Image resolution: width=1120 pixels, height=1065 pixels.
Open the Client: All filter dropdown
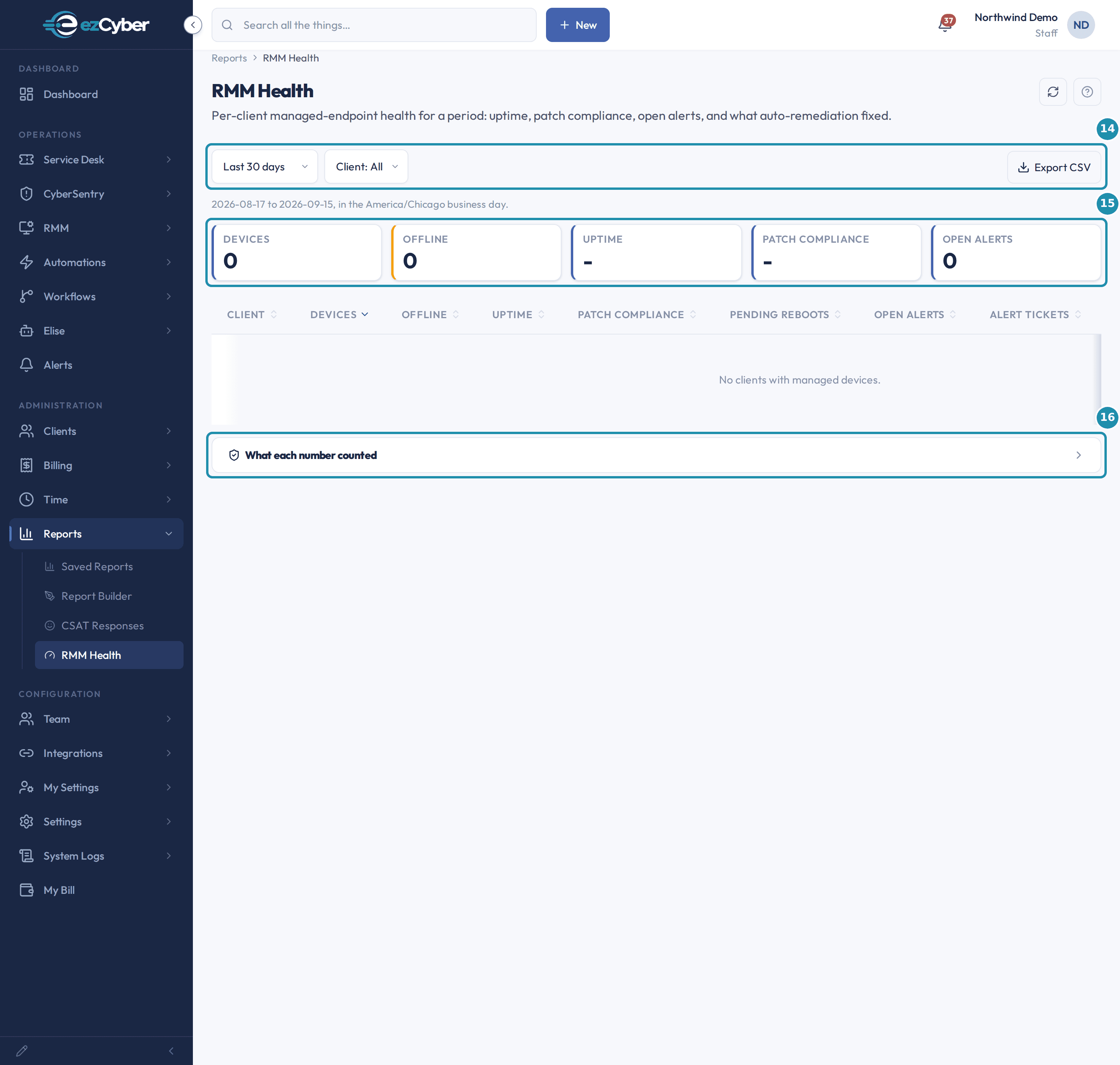[x=366, y=167]
